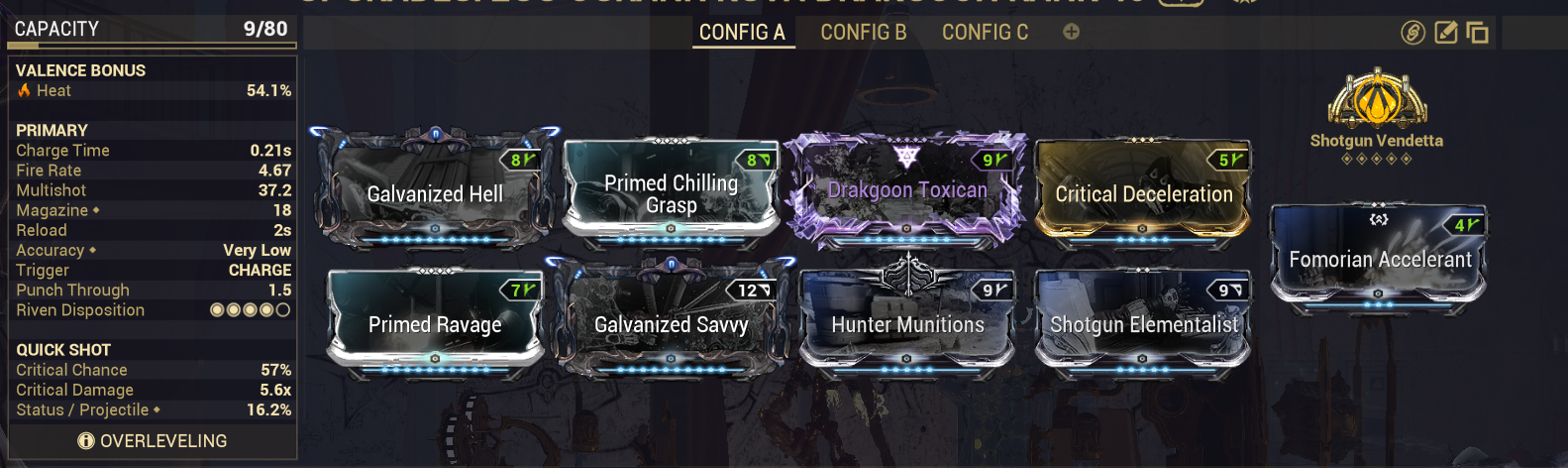The image size is (1568, 468).
Task: Click the Overleveling label
Action: [163, 441]
